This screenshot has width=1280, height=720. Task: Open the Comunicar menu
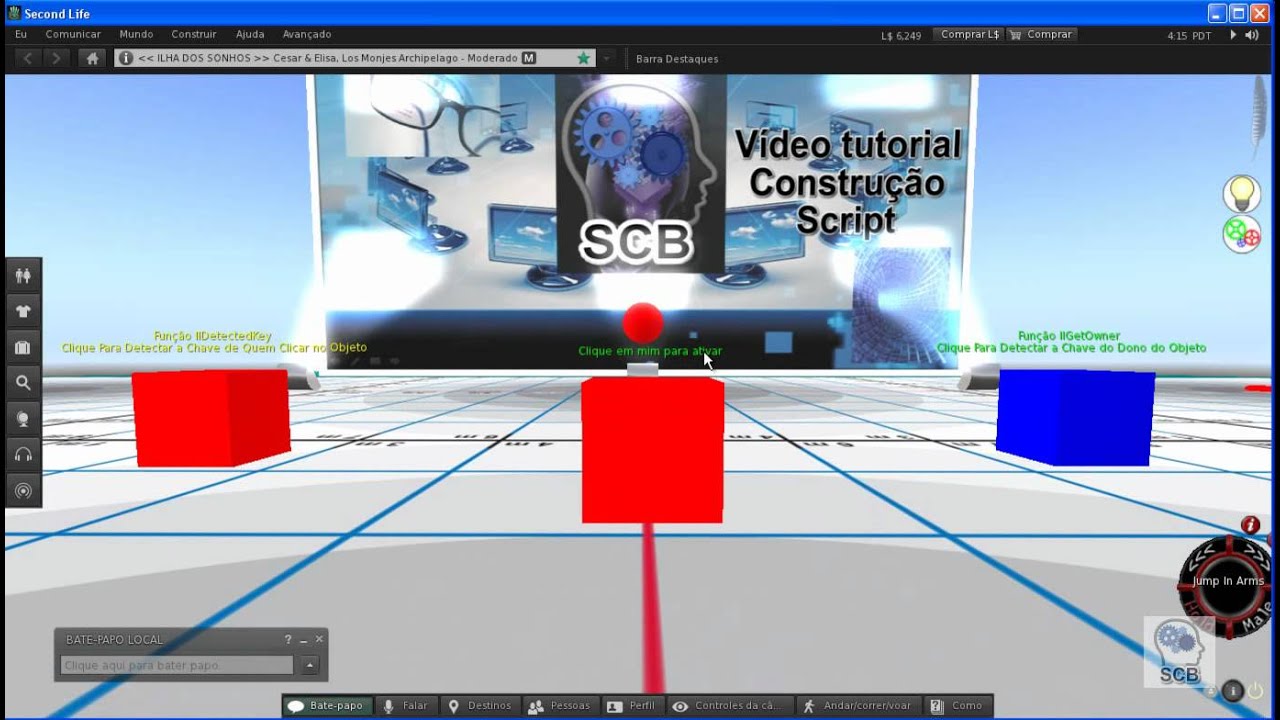tap(73, 34)
